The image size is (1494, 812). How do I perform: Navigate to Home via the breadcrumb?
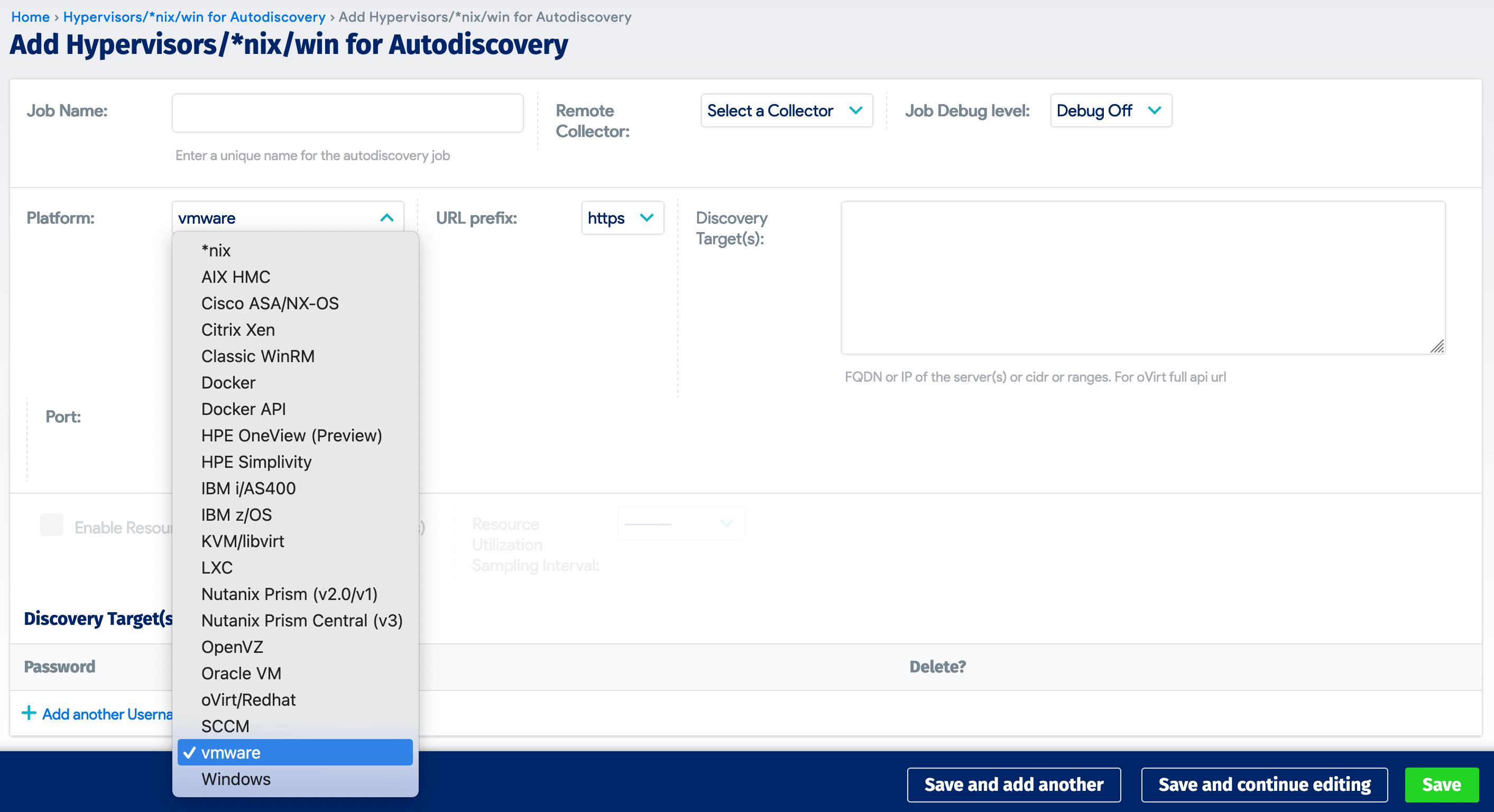[30, 17]
